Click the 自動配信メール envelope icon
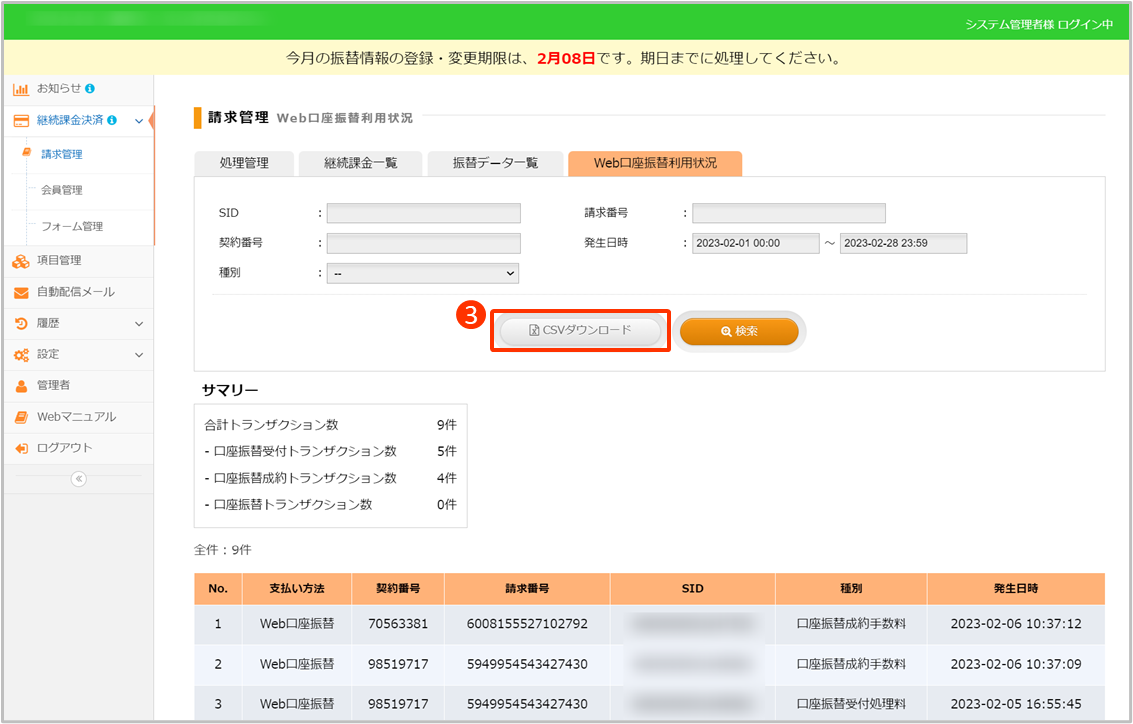The width and height of the screenshot is (1133, 724). (20, 293)
